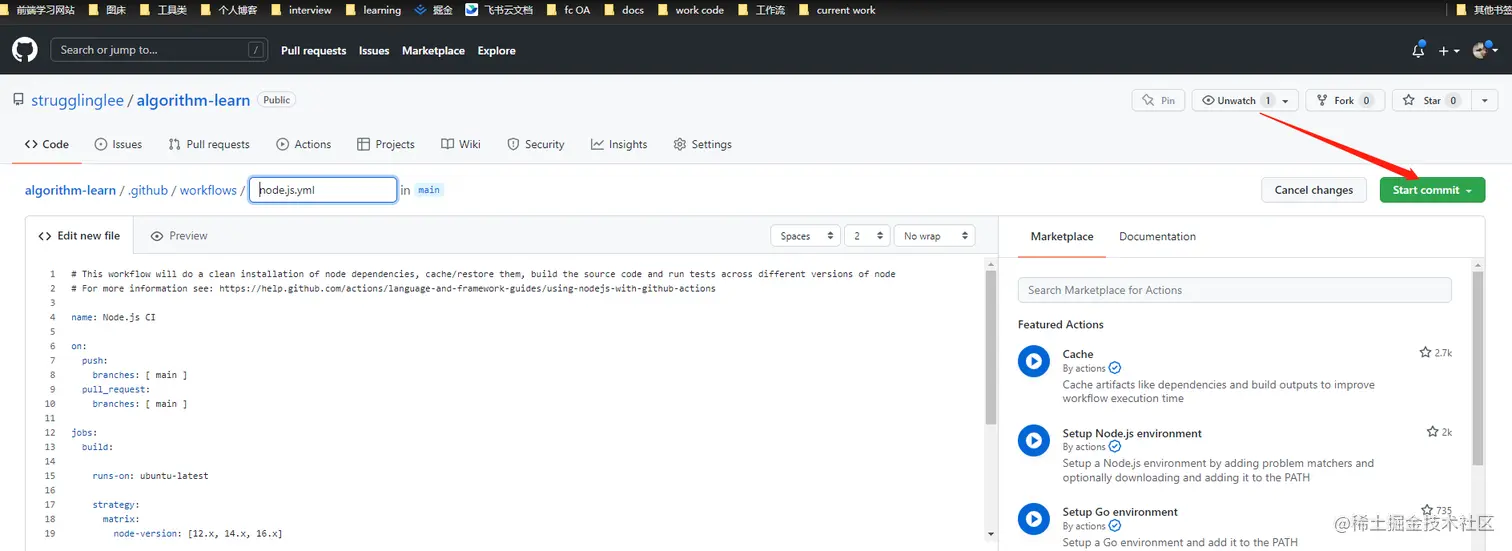Go to .github folder breadcrumb
1512x551 pixels.
coord(147,190)
